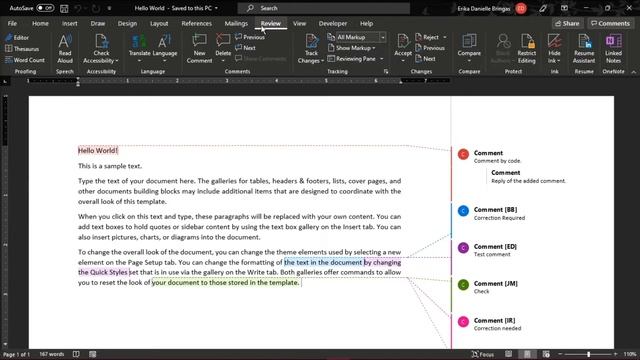Open the Comments button
This screenshot has width=640, height=360.
tap(610, 23)
